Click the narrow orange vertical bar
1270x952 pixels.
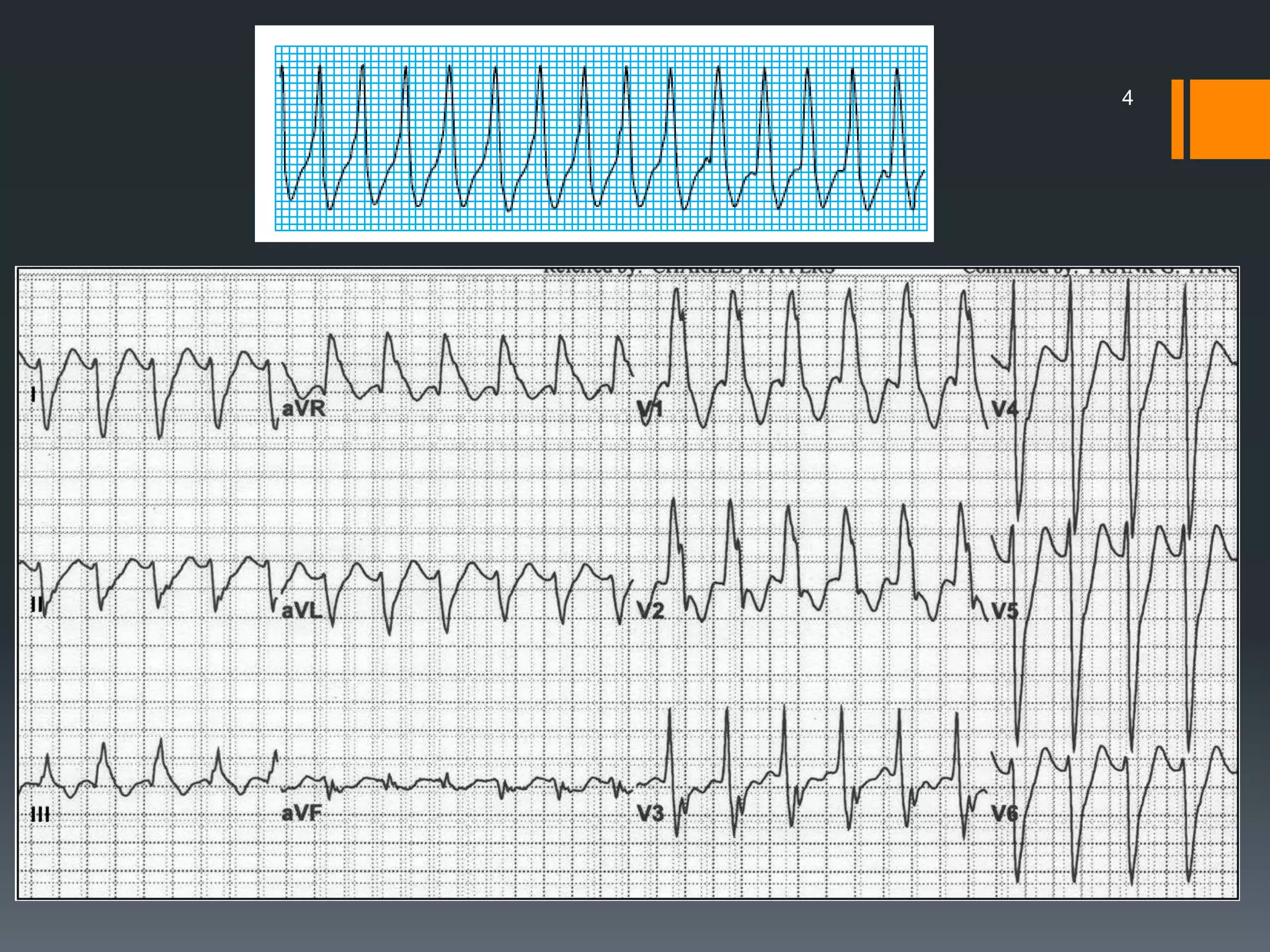point(1177,119)
